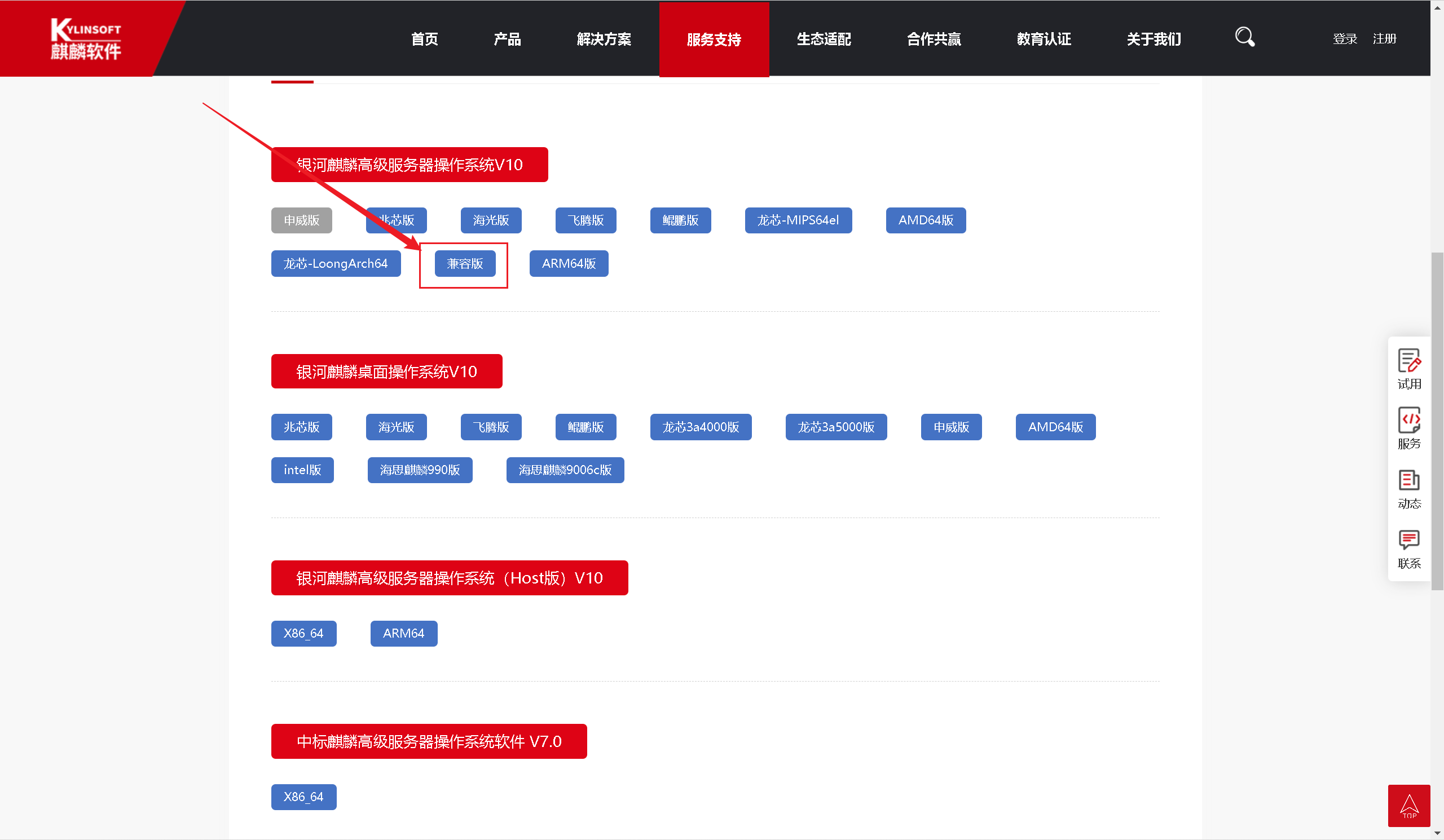Image resolution: width=1444 pixels, height=840 pixels.
Task: Select the 龙芯3a4000版 button
Action: tap(701, 427)
